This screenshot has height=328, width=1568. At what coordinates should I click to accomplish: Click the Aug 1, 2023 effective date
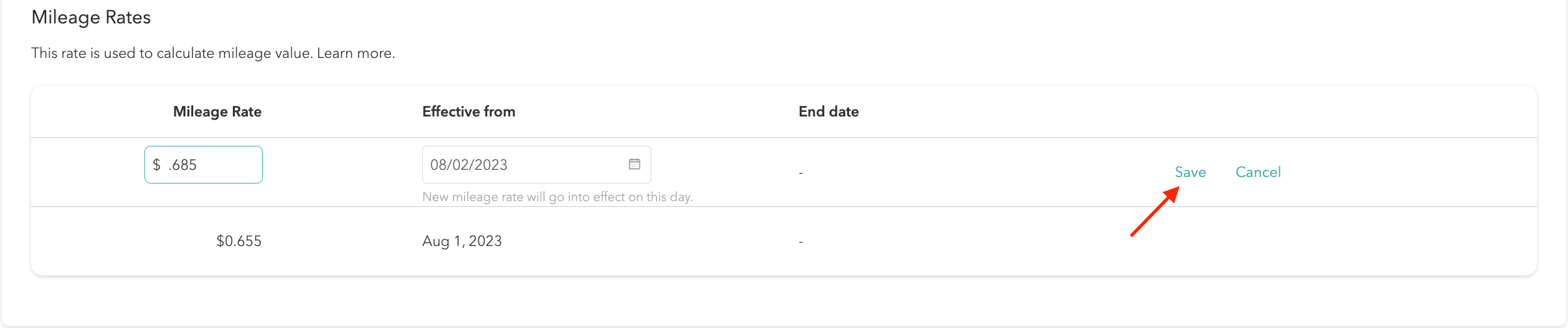point(462,241)
